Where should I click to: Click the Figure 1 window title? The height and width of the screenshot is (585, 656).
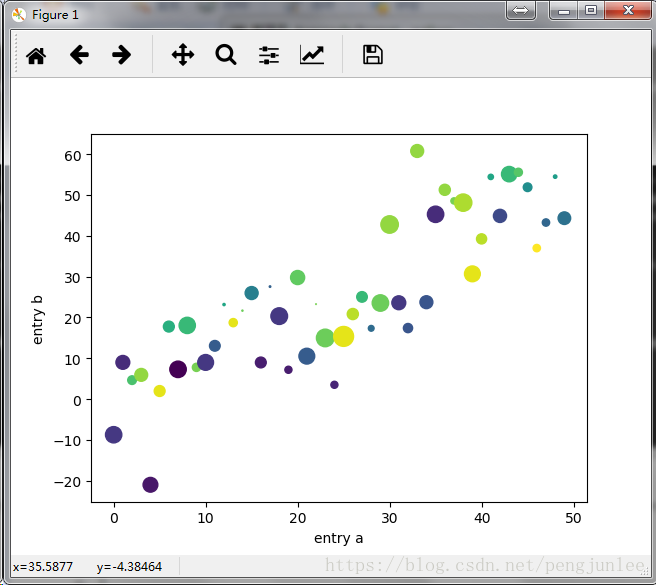[55, 15]
